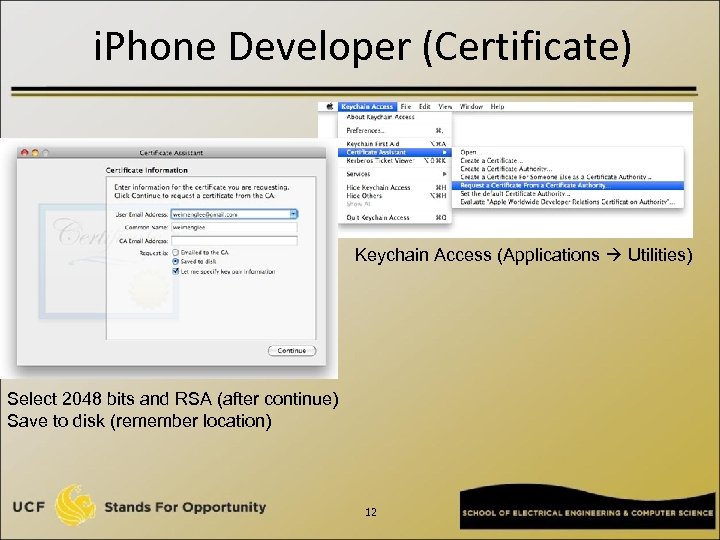Click Open in Certificate Assistant submenu
720x540 pixels.
(568, 152)
